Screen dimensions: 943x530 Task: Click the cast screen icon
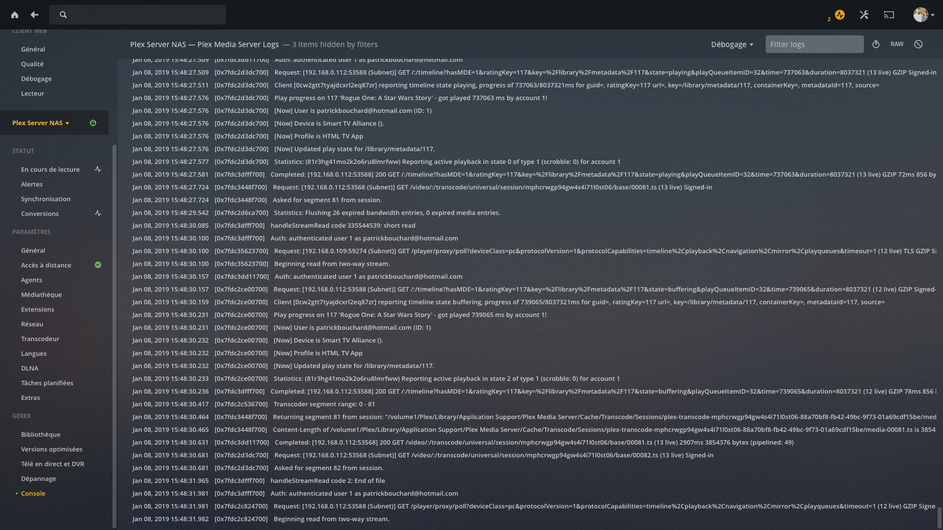point(889,14)
